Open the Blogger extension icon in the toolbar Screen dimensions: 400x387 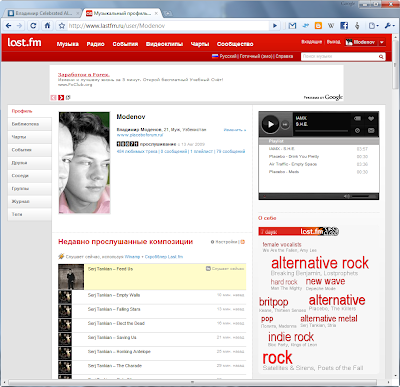(x=318, y=26)
